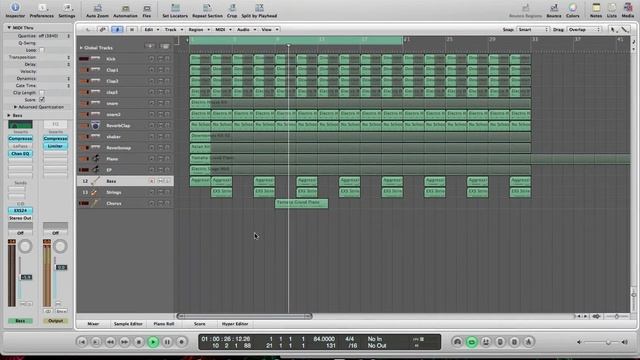640x360 pixels.
Task: Toggle the Clip Length checkbox
Action: click(42, 93)
